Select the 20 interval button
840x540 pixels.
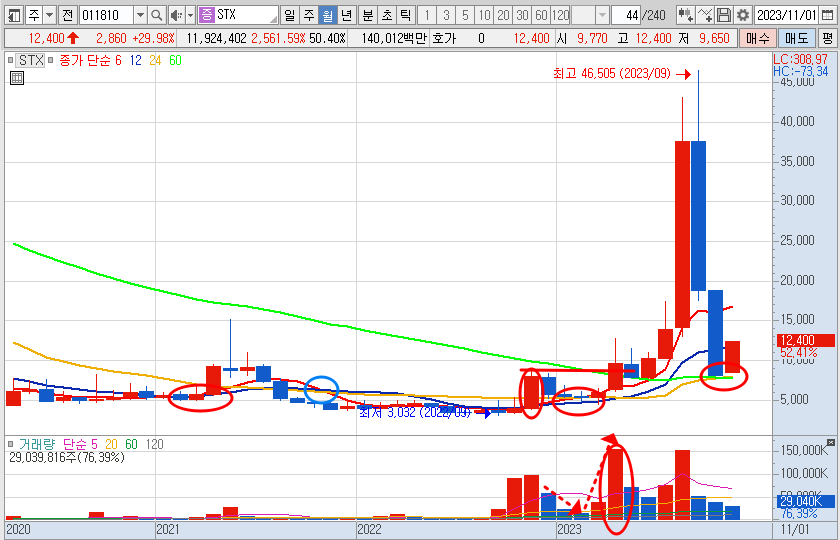504,15
